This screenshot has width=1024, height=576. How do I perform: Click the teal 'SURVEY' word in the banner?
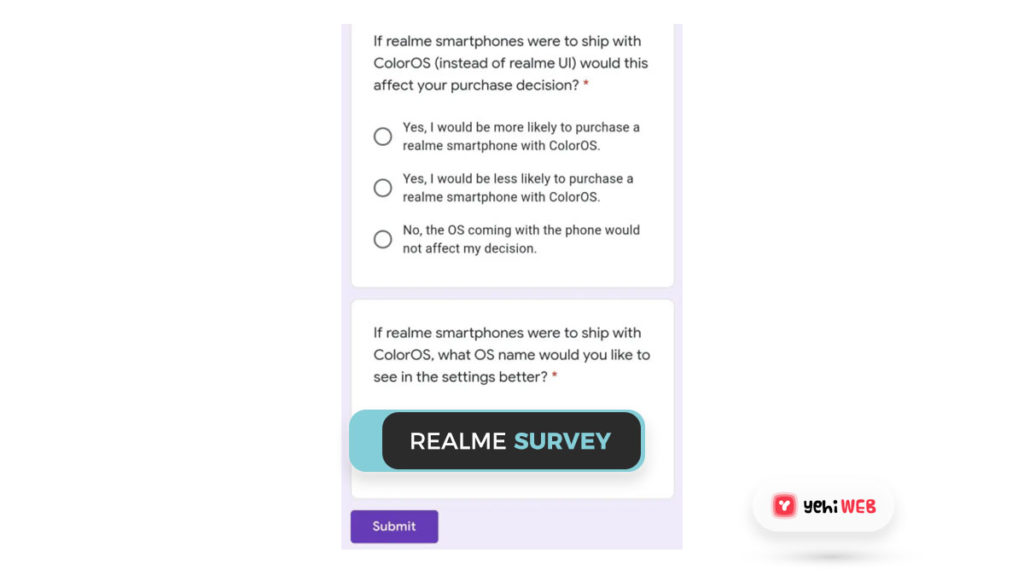point(561,442)
